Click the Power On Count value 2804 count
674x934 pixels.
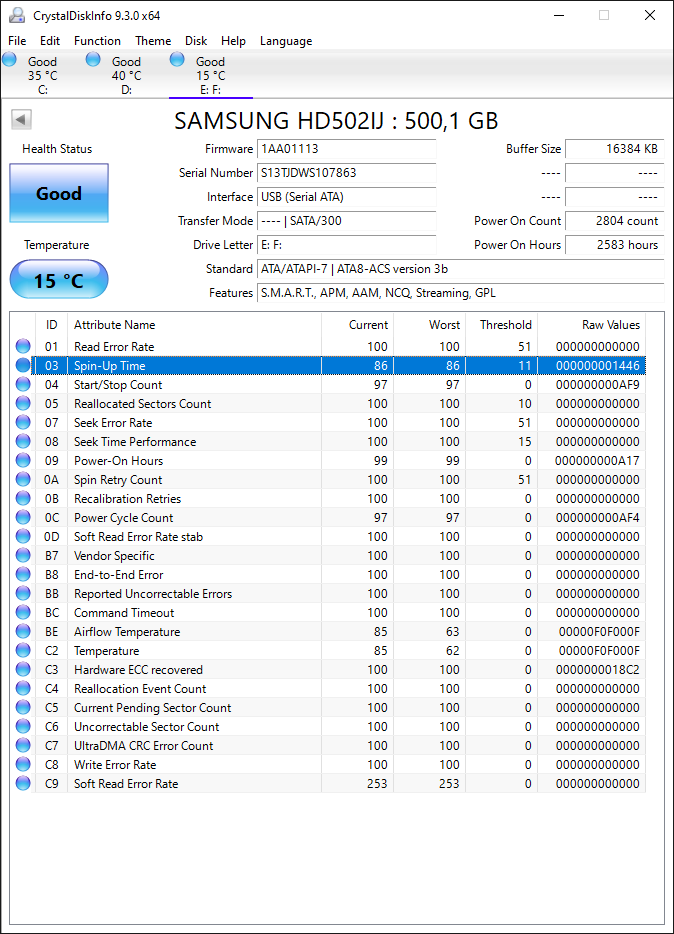point(614,221)
